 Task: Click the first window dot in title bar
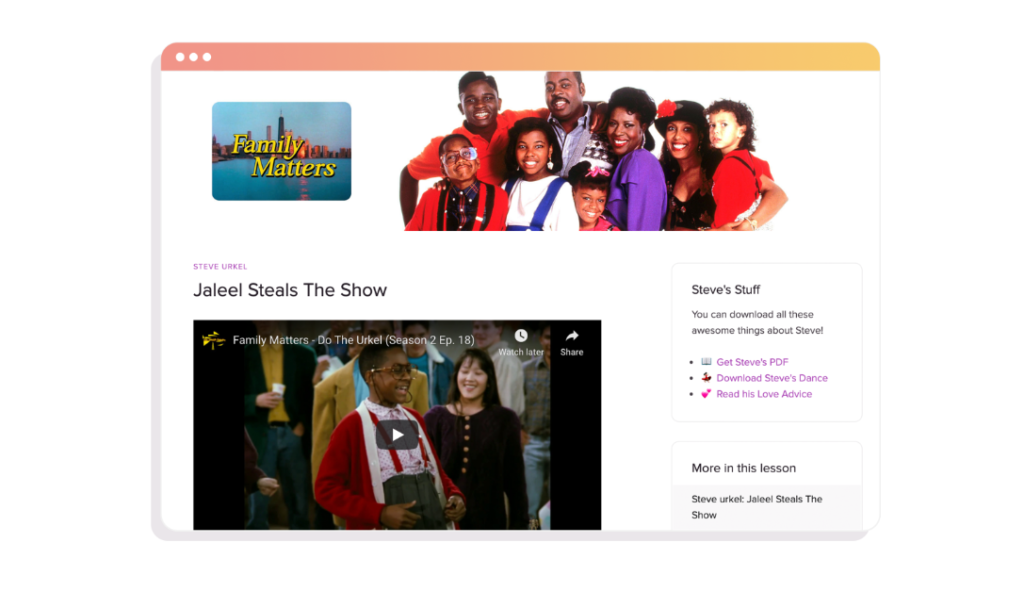(181, 57)
